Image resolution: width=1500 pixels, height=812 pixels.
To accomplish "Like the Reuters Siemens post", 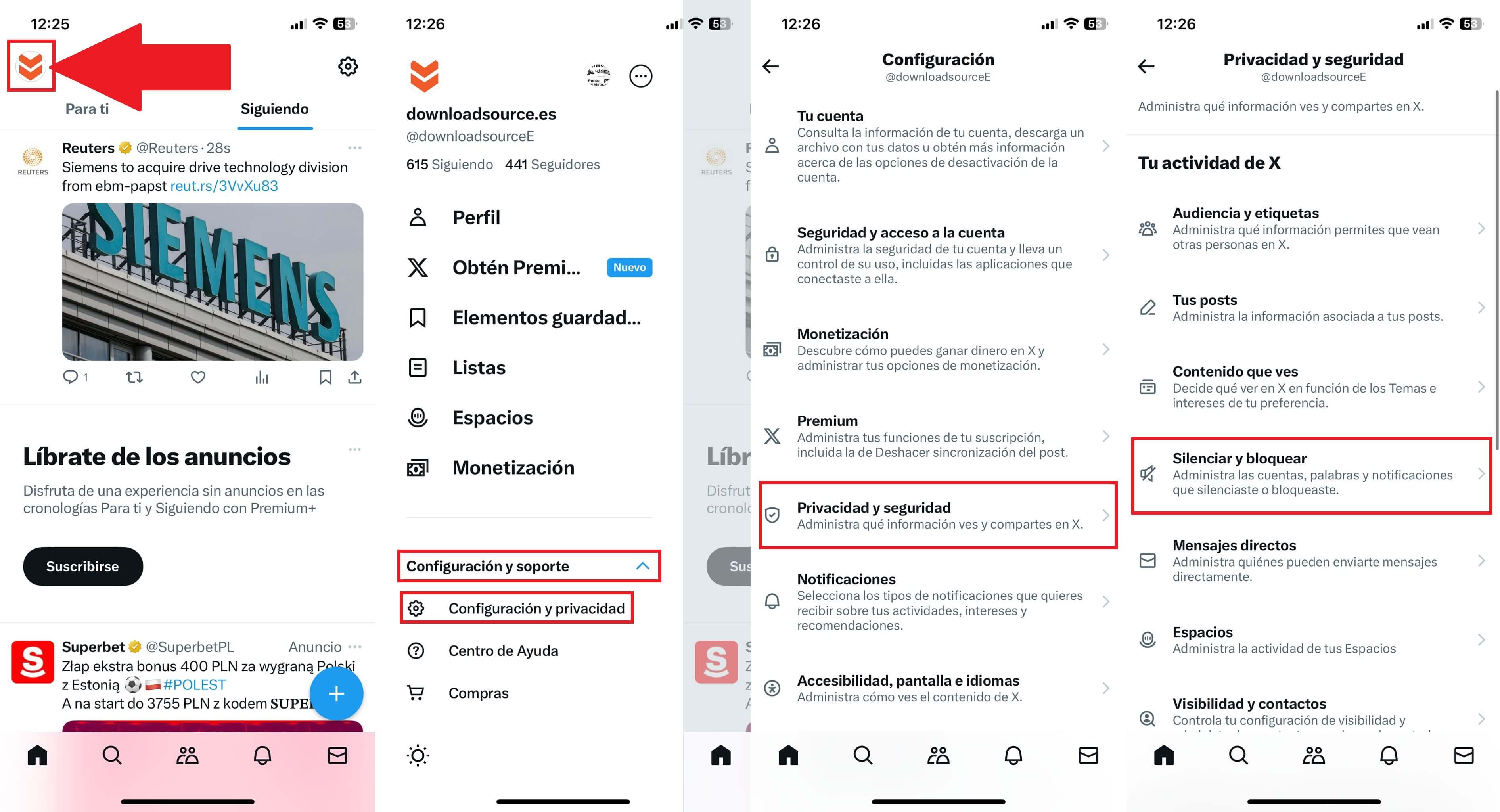I will click(x=198, y=377).
